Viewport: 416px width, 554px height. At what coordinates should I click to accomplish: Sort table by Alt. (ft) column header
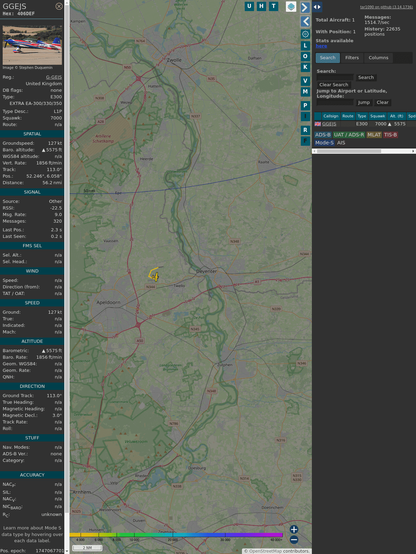click(x=396, y=116)
